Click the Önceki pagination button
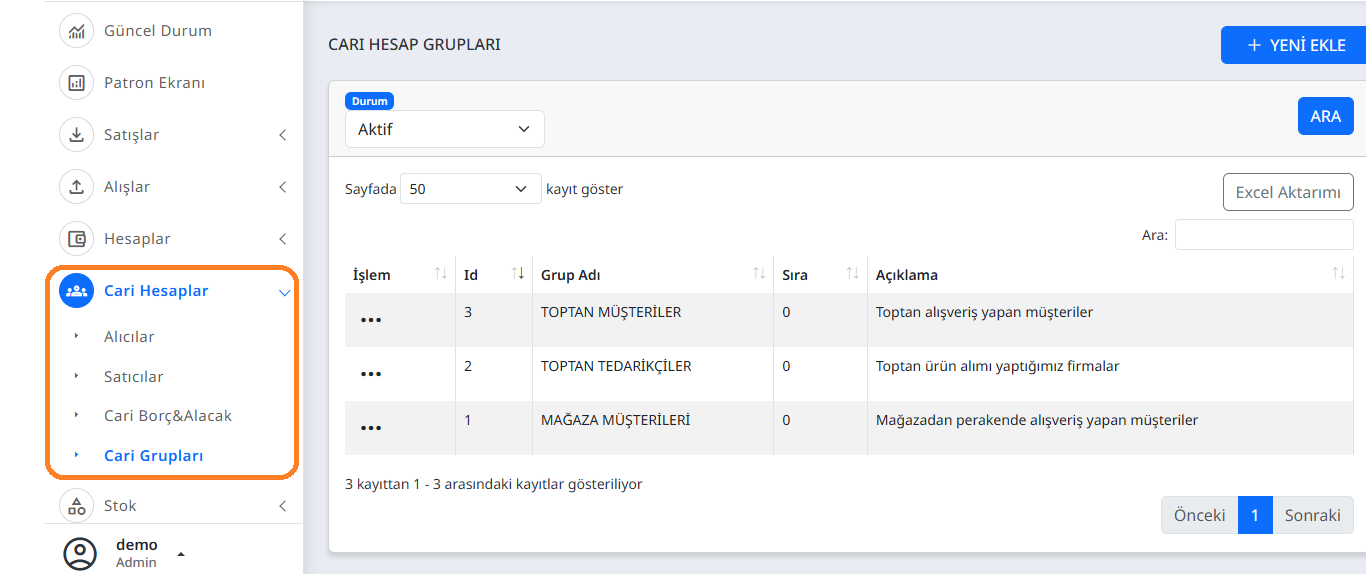 click(1200, 515)
